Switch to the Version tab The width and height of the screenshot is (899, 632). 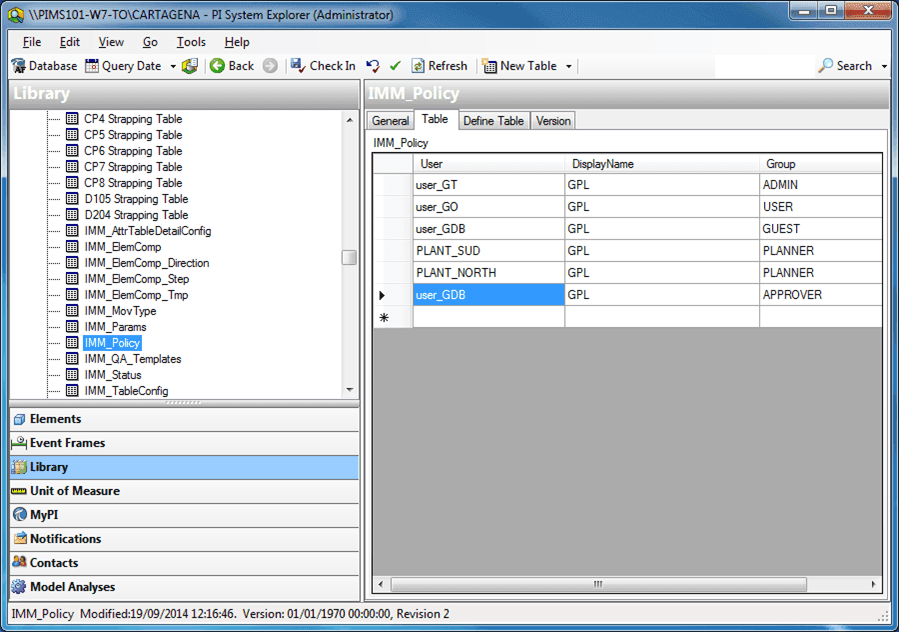[553, 121]
